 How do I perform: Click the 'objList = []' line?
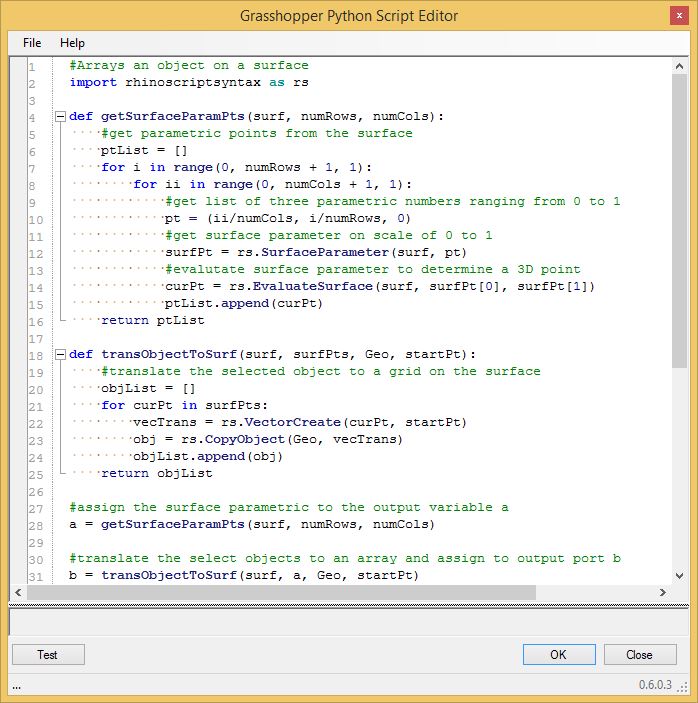coord(148,389)
